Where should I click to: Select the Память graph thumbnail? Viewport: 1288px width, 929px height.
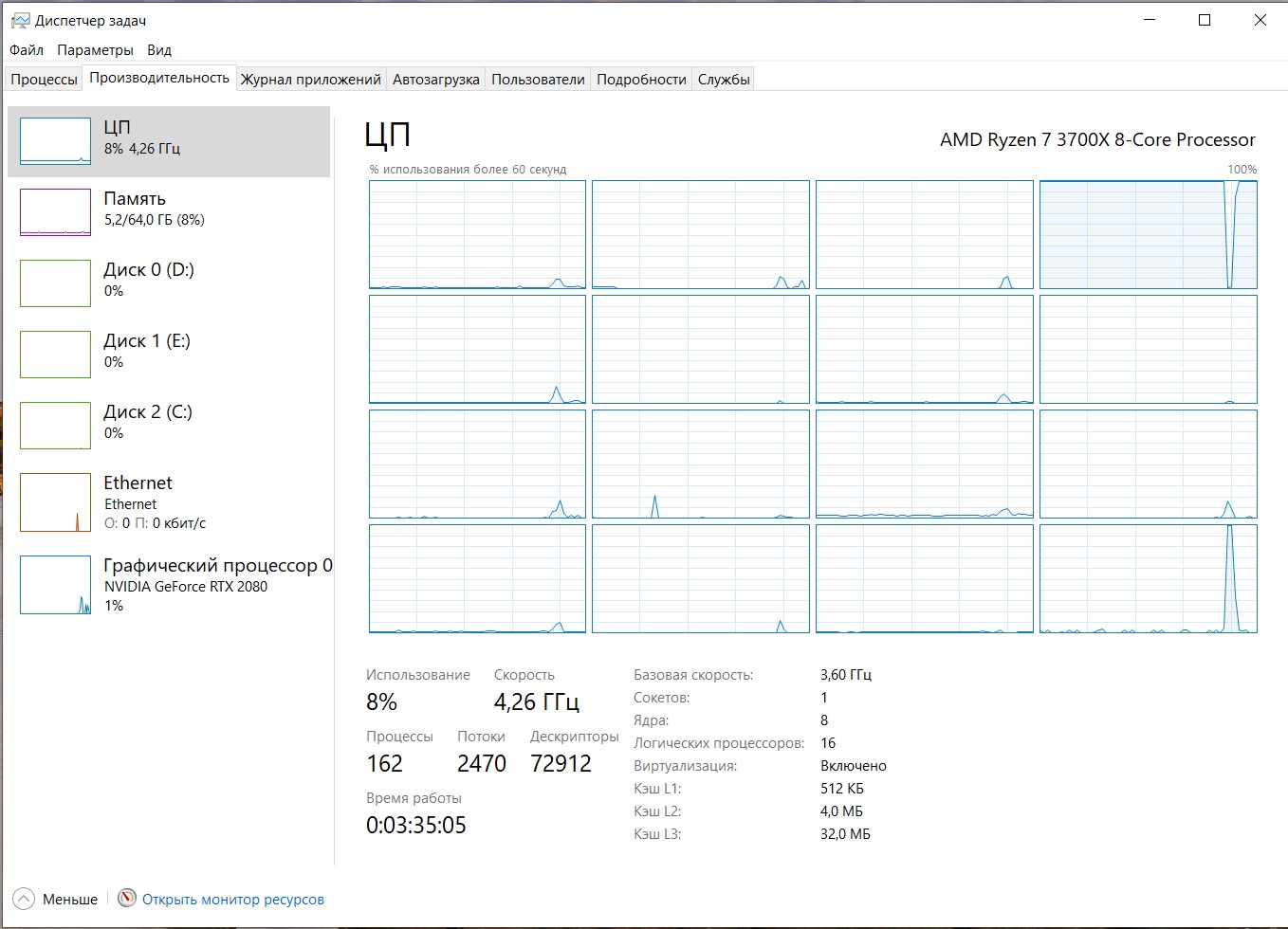[x=55, y=212]
